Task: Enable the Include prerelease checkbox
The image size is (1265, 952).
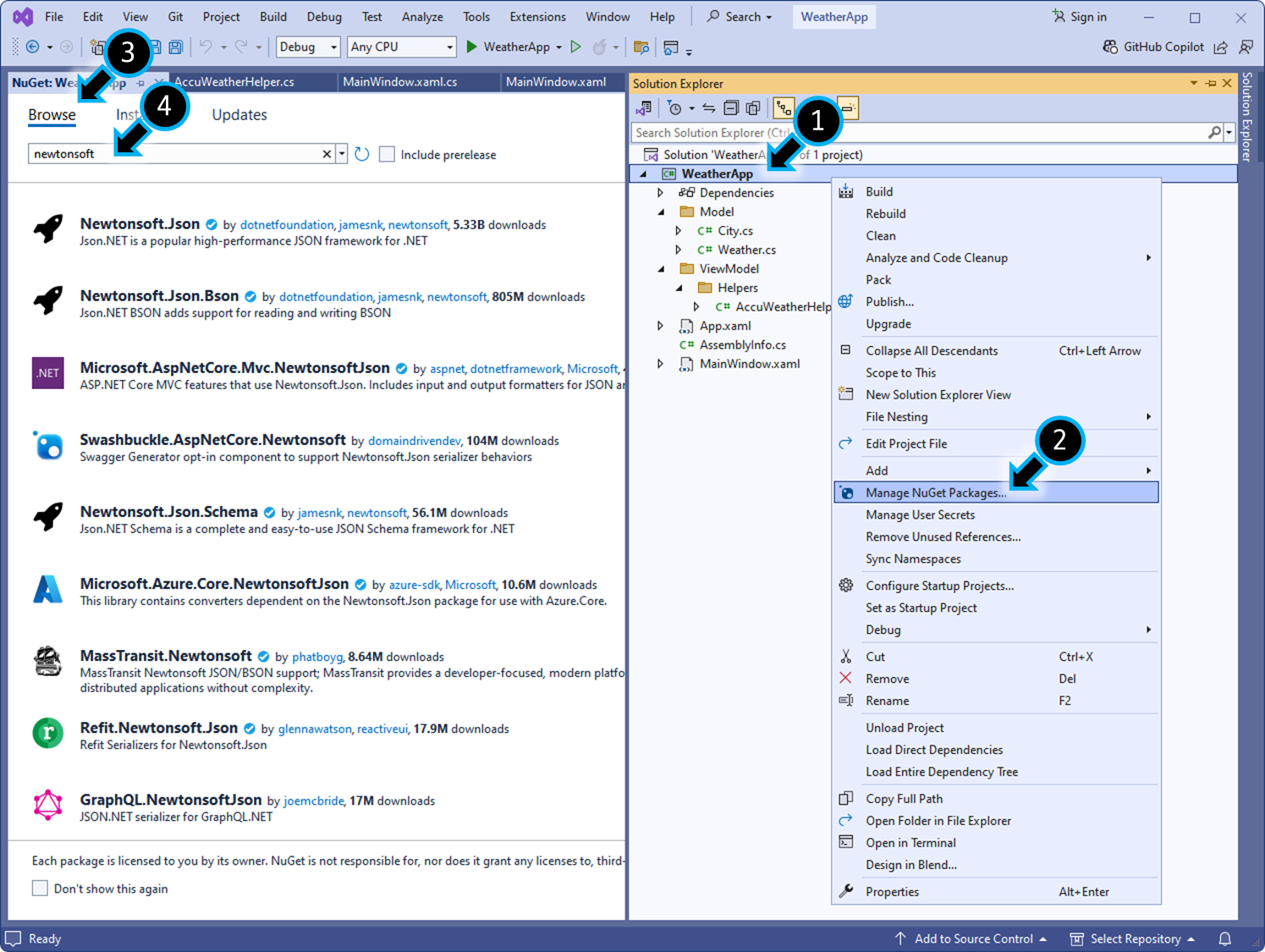Action: [387, 154]
